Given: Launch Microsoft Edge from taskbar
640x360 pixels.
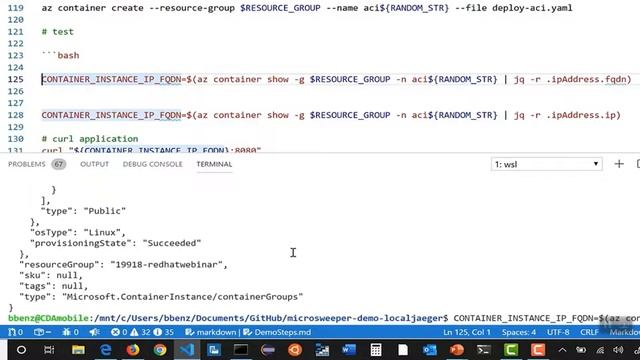Looking at the screenshot, I should tap(106, 350).
